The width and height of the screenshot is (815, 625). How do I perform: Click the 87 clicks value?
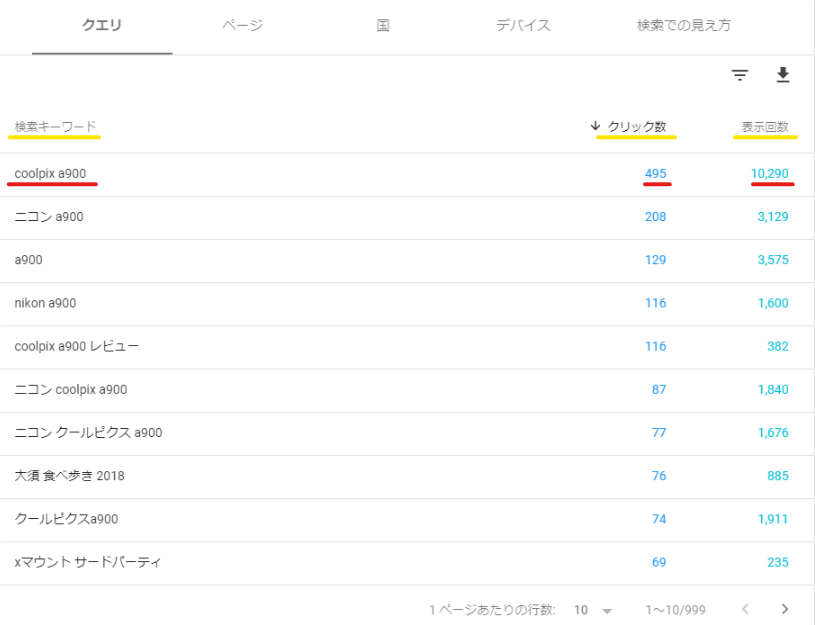[x=659, y=389]
